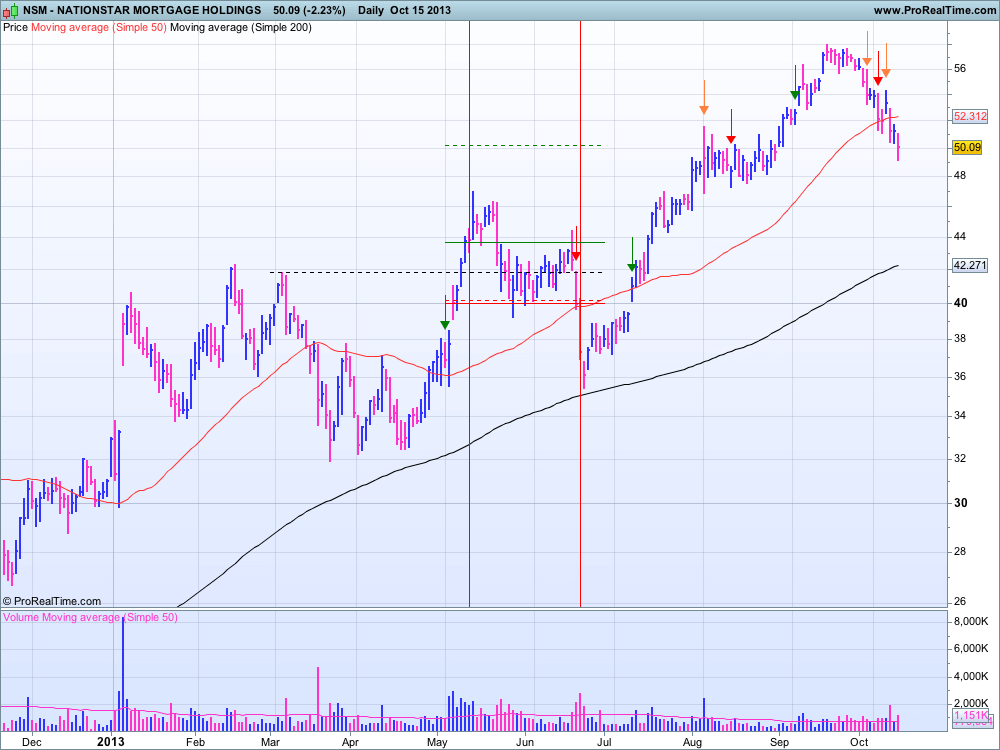Click the yellow 50.09 current price tag

pos(967,147)
